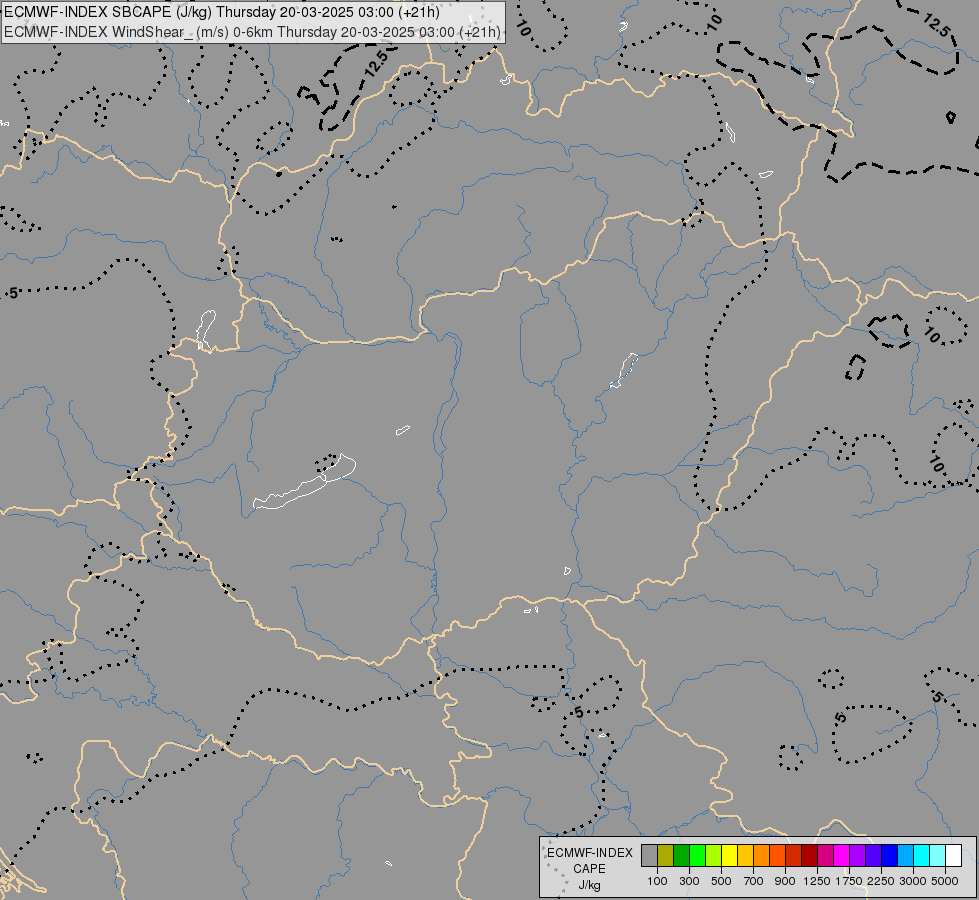Click the lime yellow-green legend swatch
Viewport: 979px width, 900px height.
pyautogui.click(x=714, y=855)
